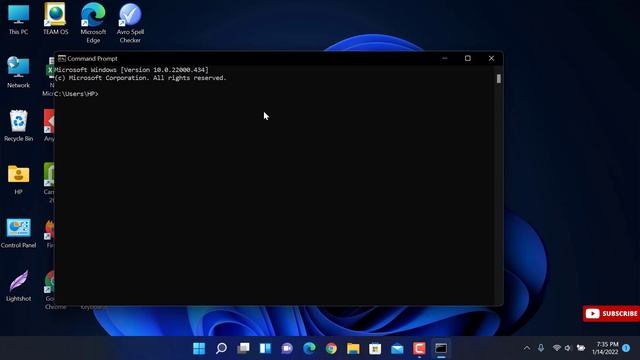The width and height of the screenshot is (640, 360).
Task: Open the Recycle Bin
Action: (18, 126)
